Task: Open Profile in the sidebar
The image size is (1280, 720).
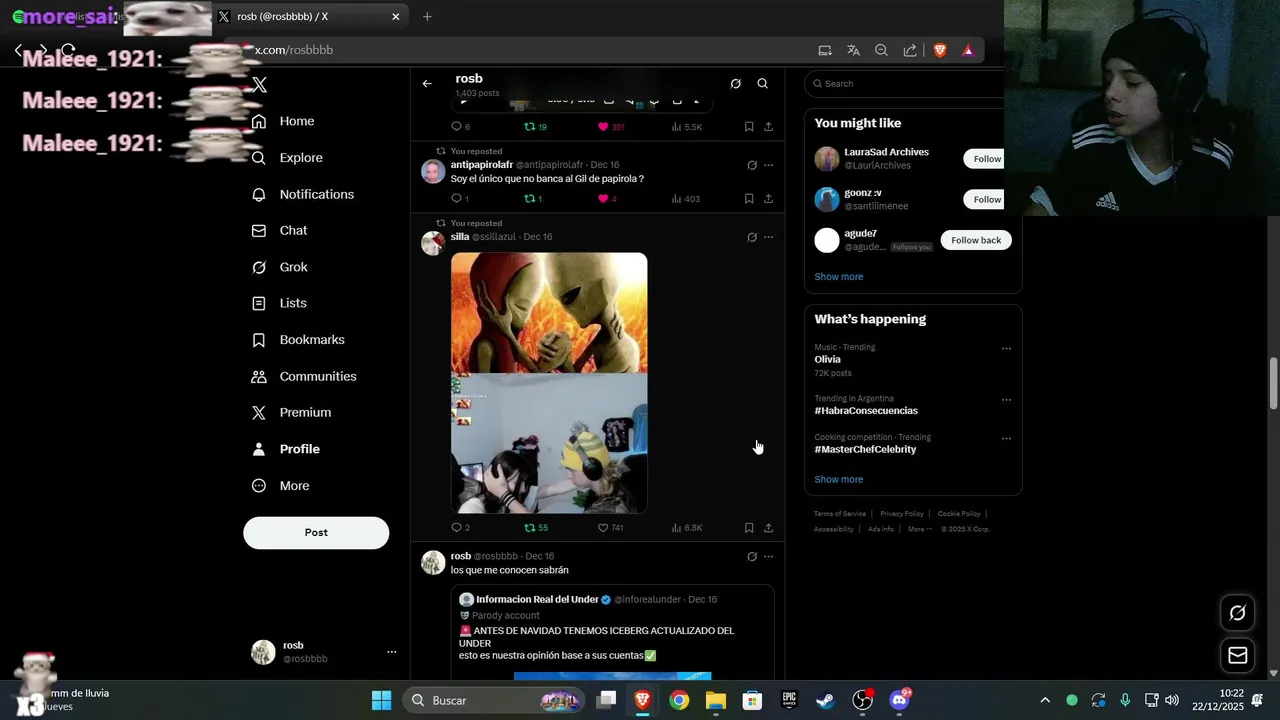Action: [x=286, y=449]
